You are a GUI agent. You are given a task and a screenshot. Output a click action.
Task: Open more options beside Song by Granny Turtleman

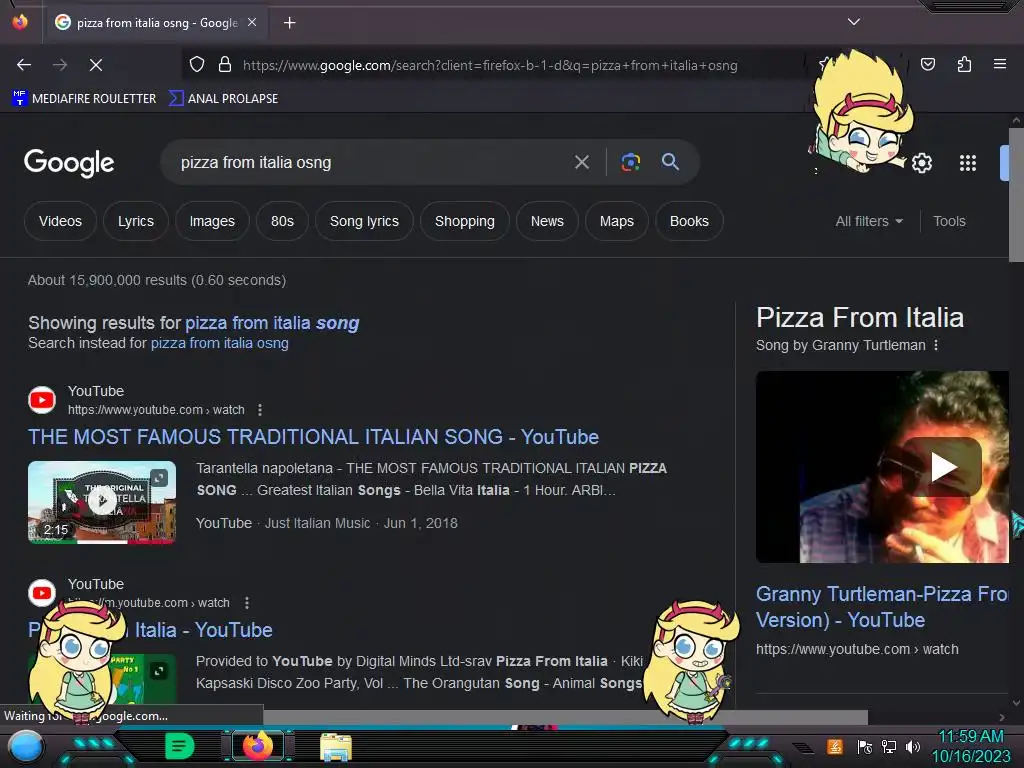[936, 345]
